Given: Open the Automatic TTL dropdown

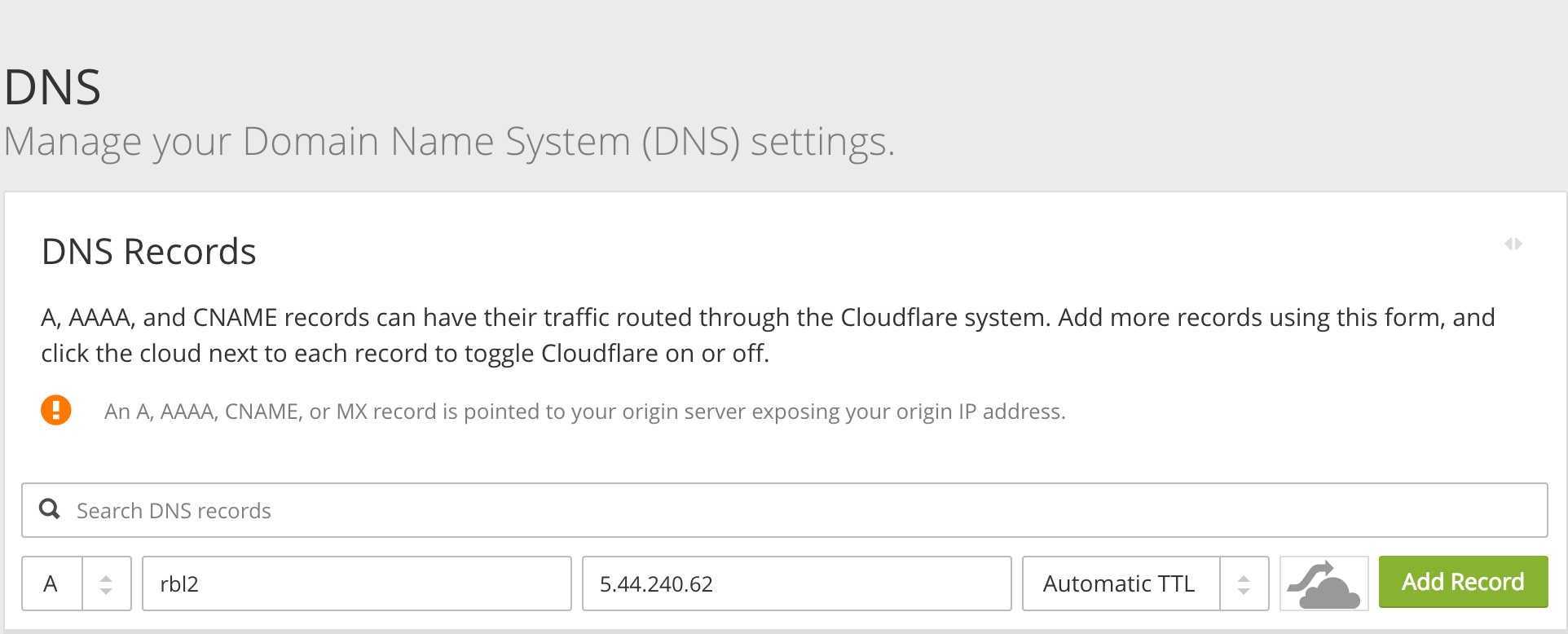Looking at the screenshot, I should tap(1120, 583).
